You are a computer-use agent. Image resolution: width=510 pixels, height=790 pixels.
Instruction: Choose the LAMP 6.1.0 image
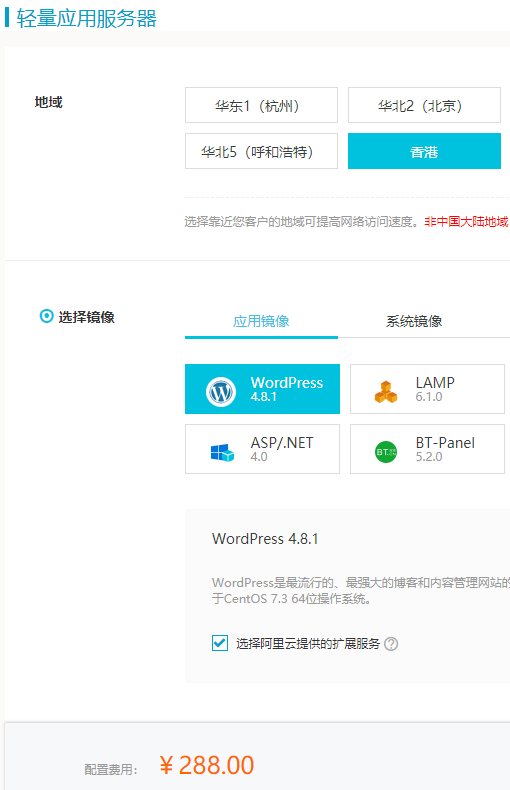[x=427, y=389]
